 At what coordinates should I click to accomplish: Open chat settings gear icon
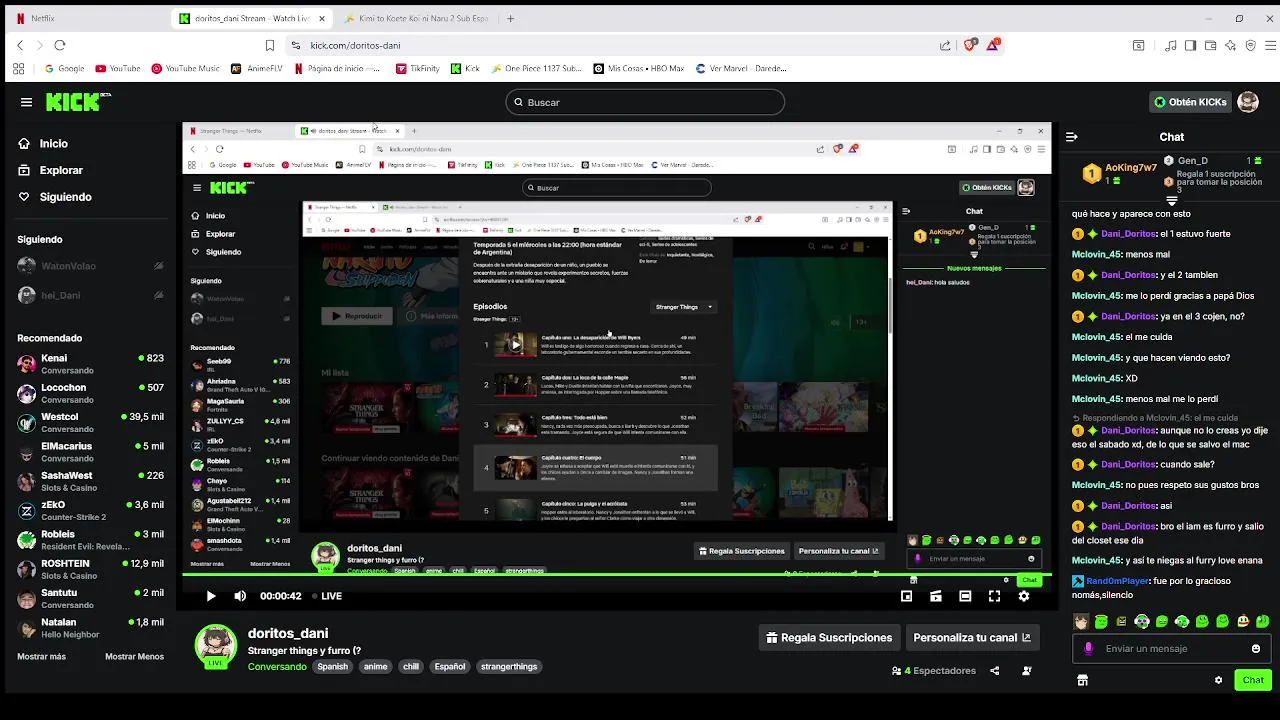pos(1218,680)
